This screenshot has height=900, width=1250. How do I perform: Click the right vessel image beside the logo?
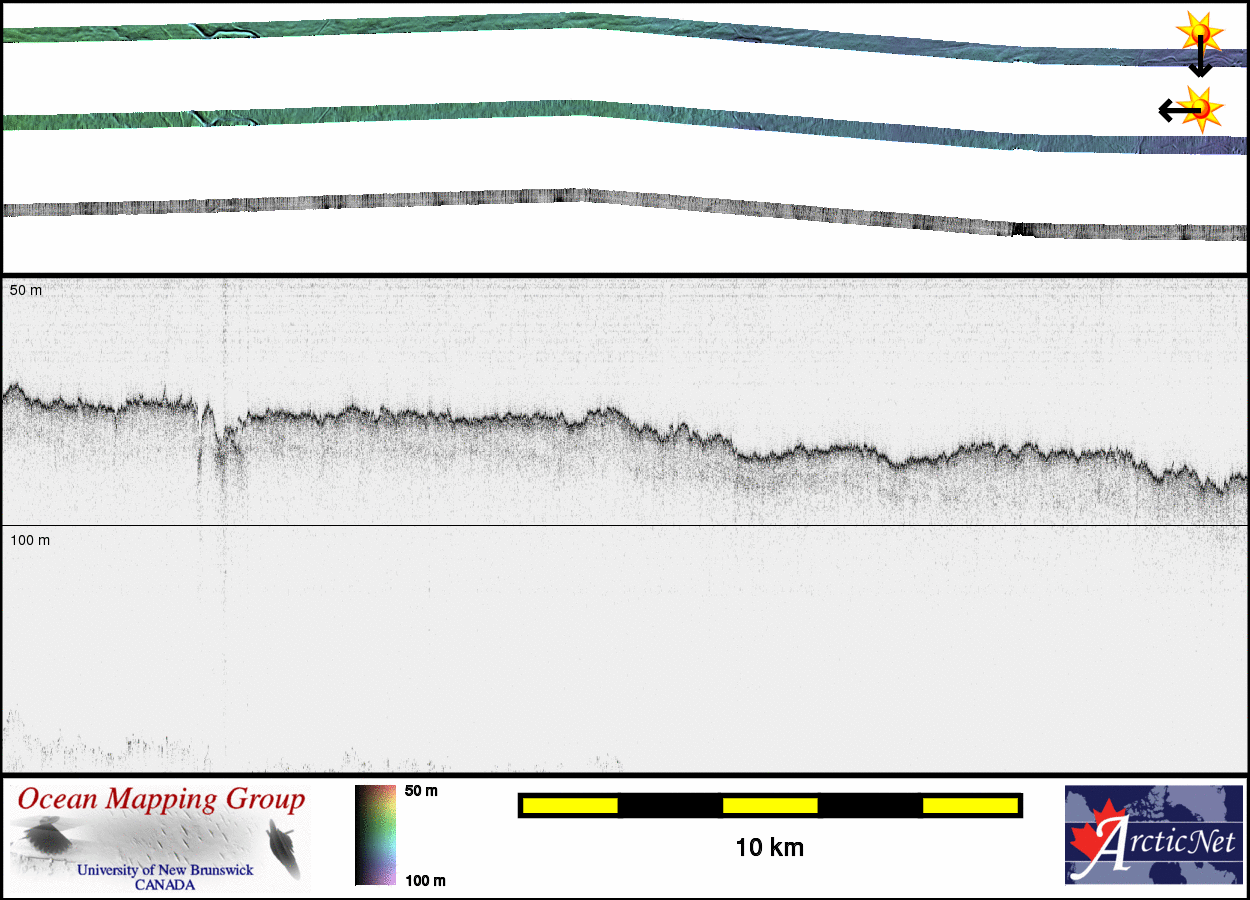281,847
